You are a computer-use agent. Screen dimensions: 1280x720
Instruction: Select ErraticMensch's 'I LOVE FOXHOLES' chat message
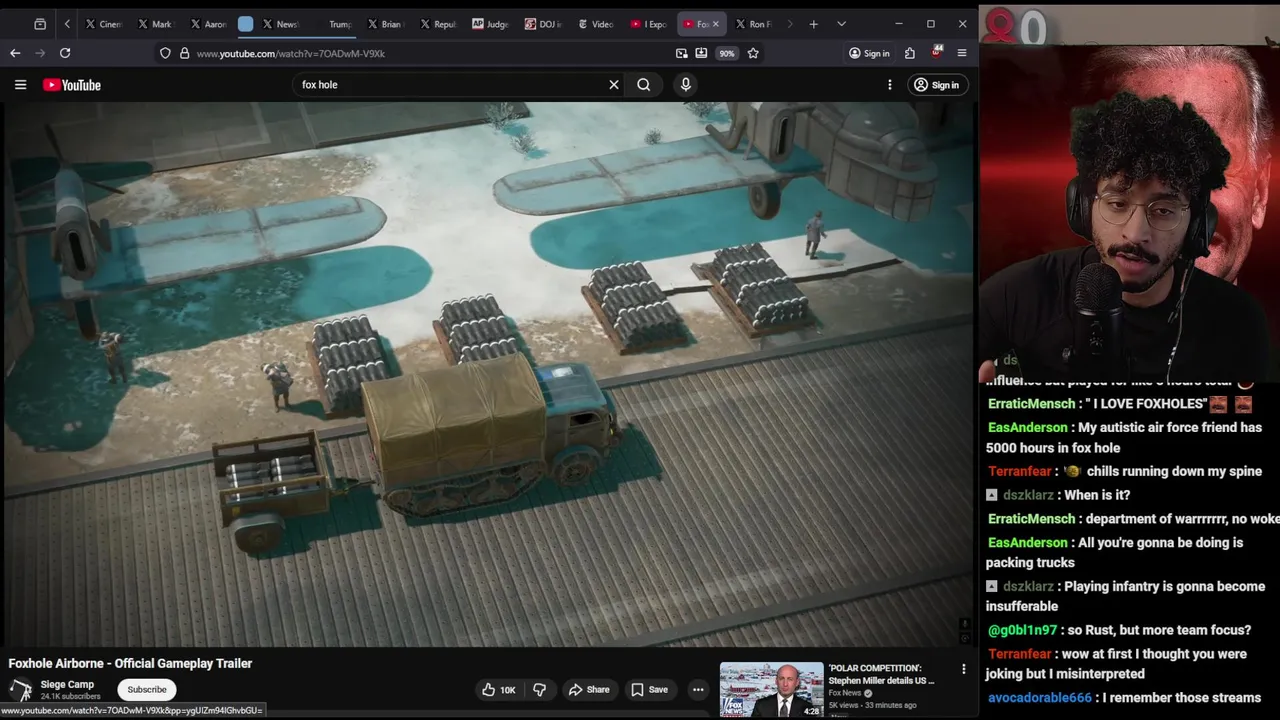point(1120,404)
